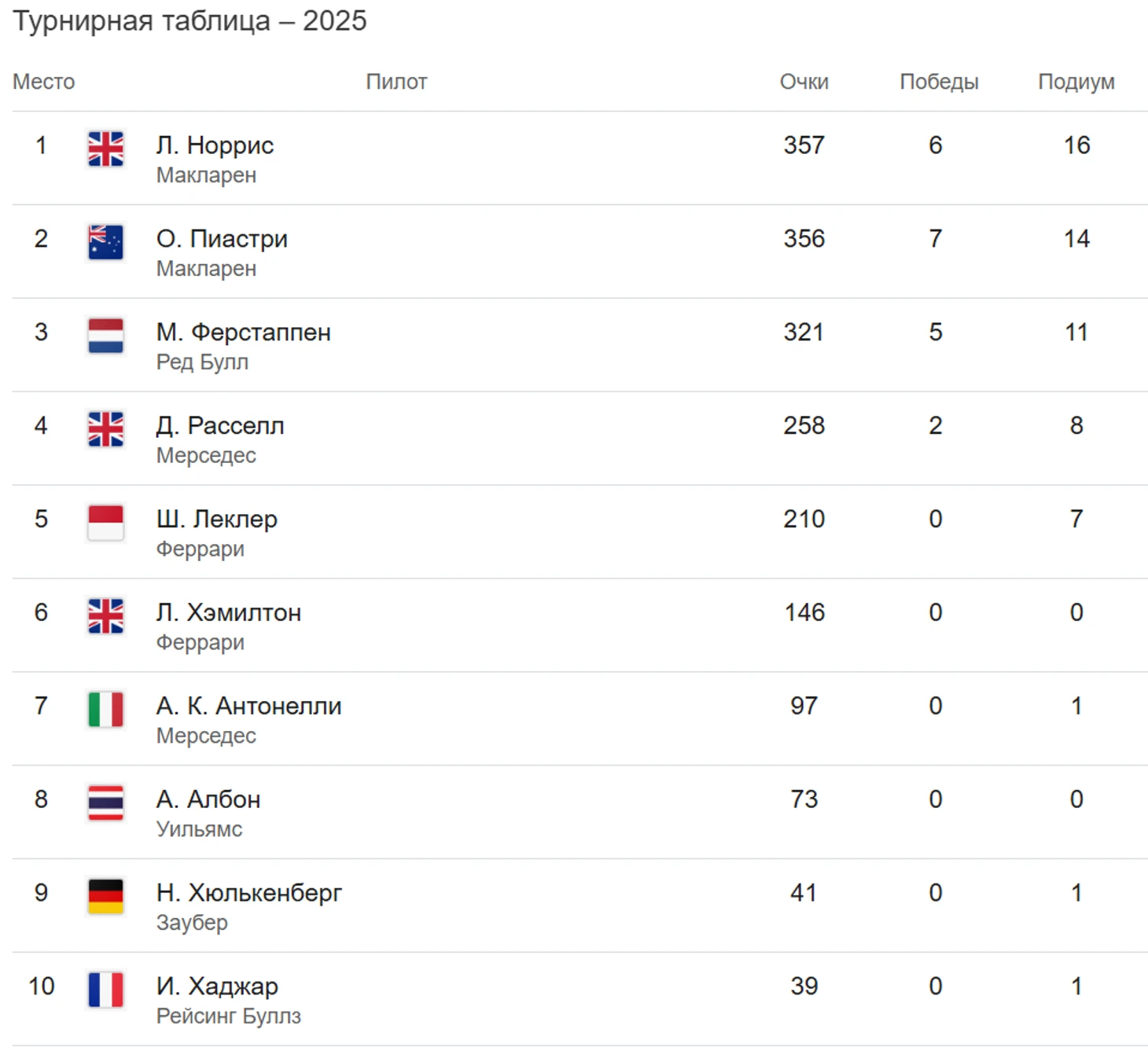Open driver М. Ферстаппен
This screenshot has width=1148, height=1047.
tap(243, 332)
